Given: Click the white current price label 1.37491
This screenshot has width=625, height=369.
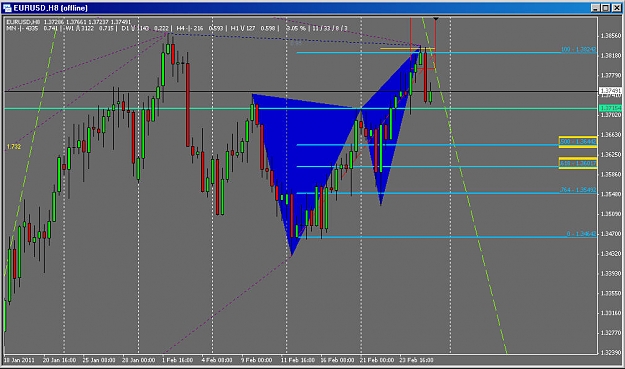Looking at the screenshot, I should click(610, 91).
